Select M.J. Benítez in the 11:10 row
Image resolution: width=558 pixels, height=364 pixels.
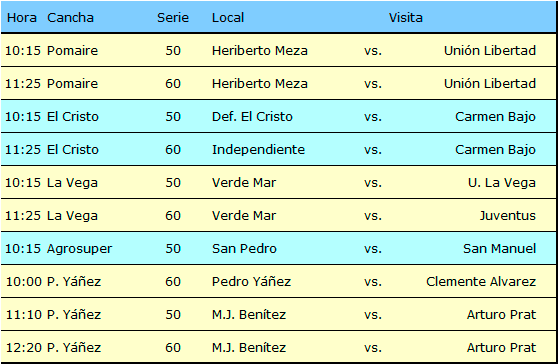click(x=249, y=315)
